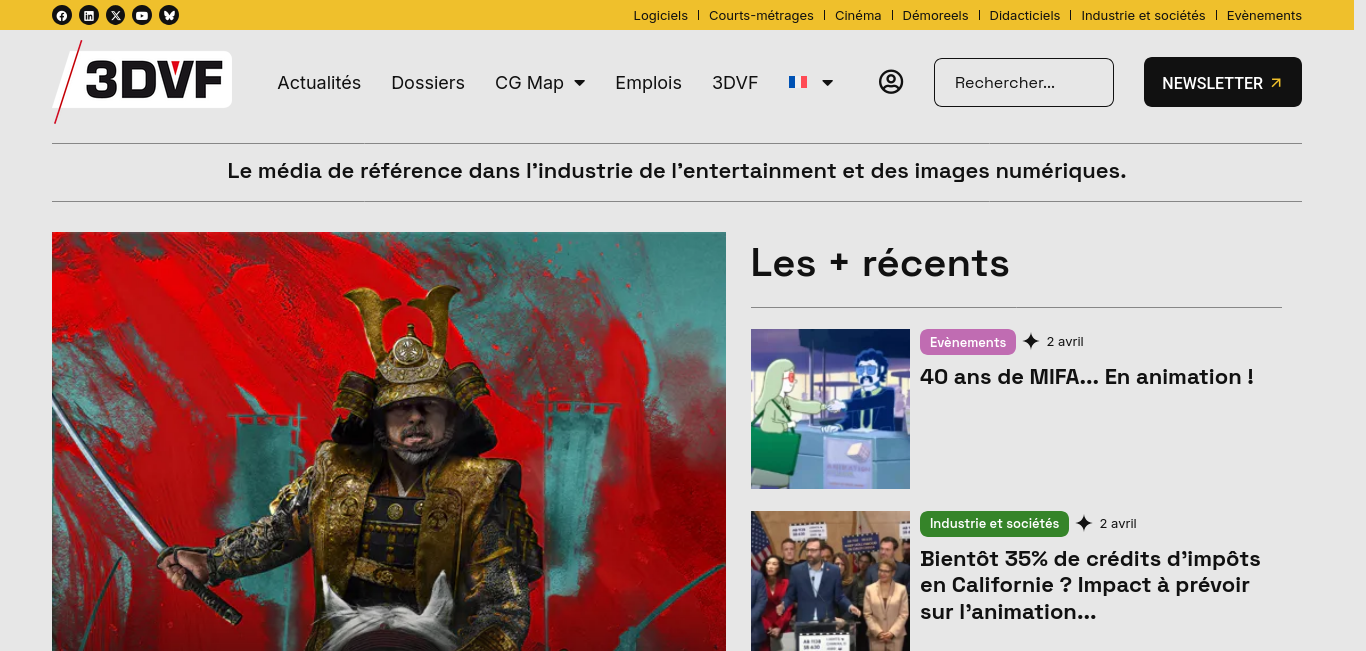Click the "2 avril" date beside Industrie tag
The height and width of the screenshot is (651, 1366).
coord(1118,524)
